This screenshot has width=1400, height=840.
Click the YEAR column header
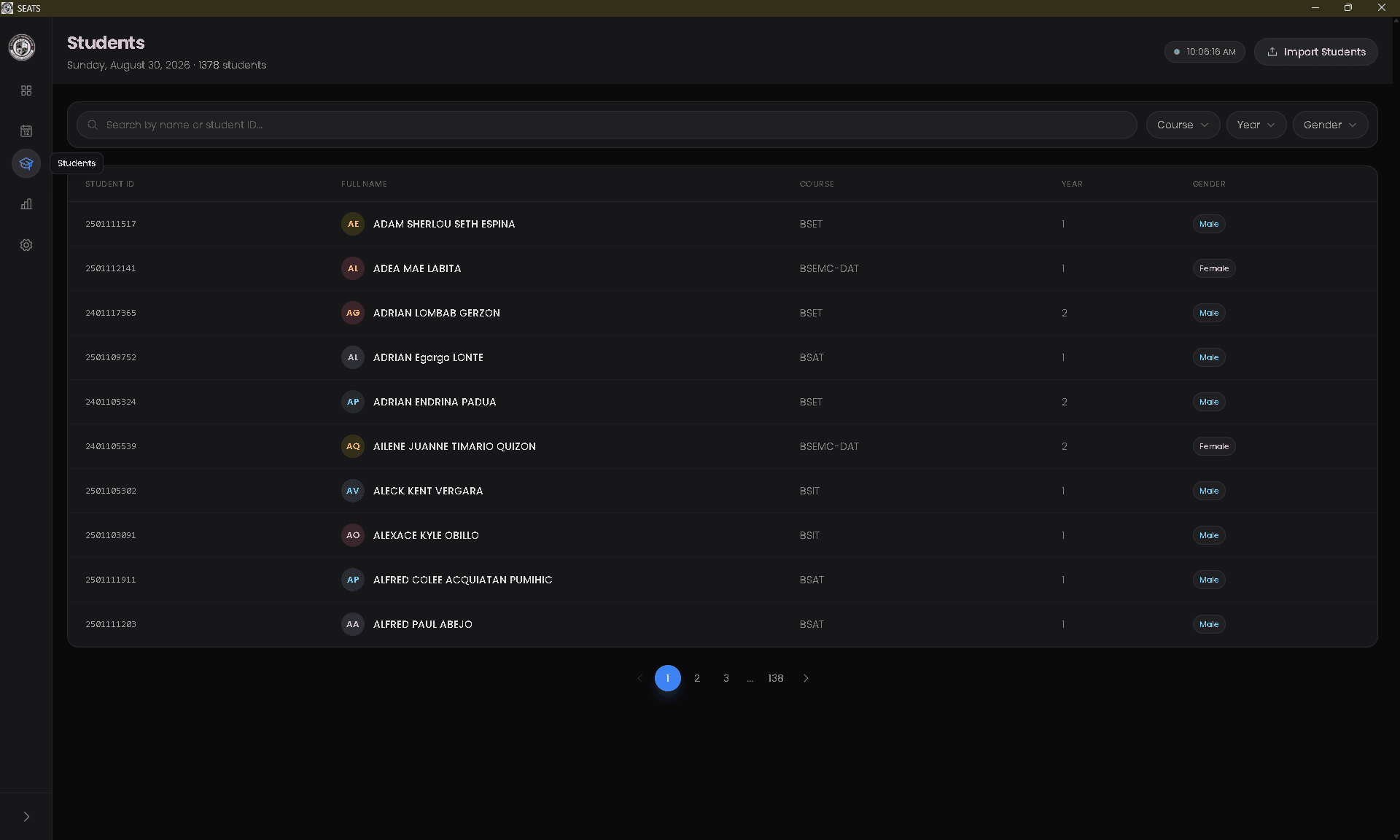click(x=1072, y=184)
